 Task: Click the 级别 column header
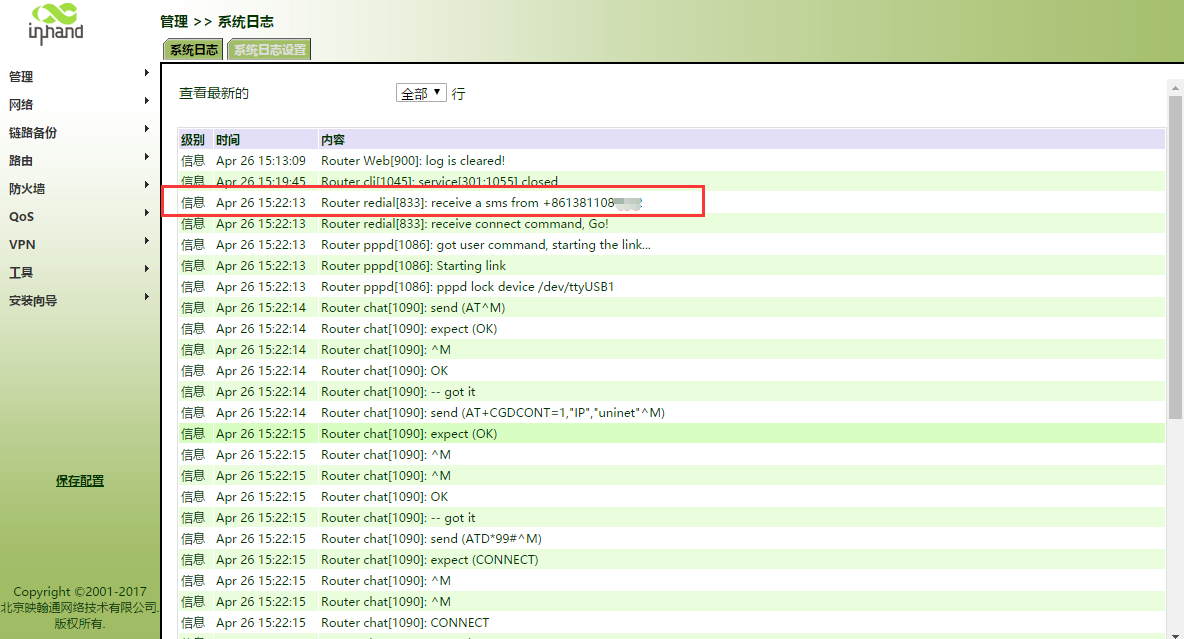click(193, 140)
